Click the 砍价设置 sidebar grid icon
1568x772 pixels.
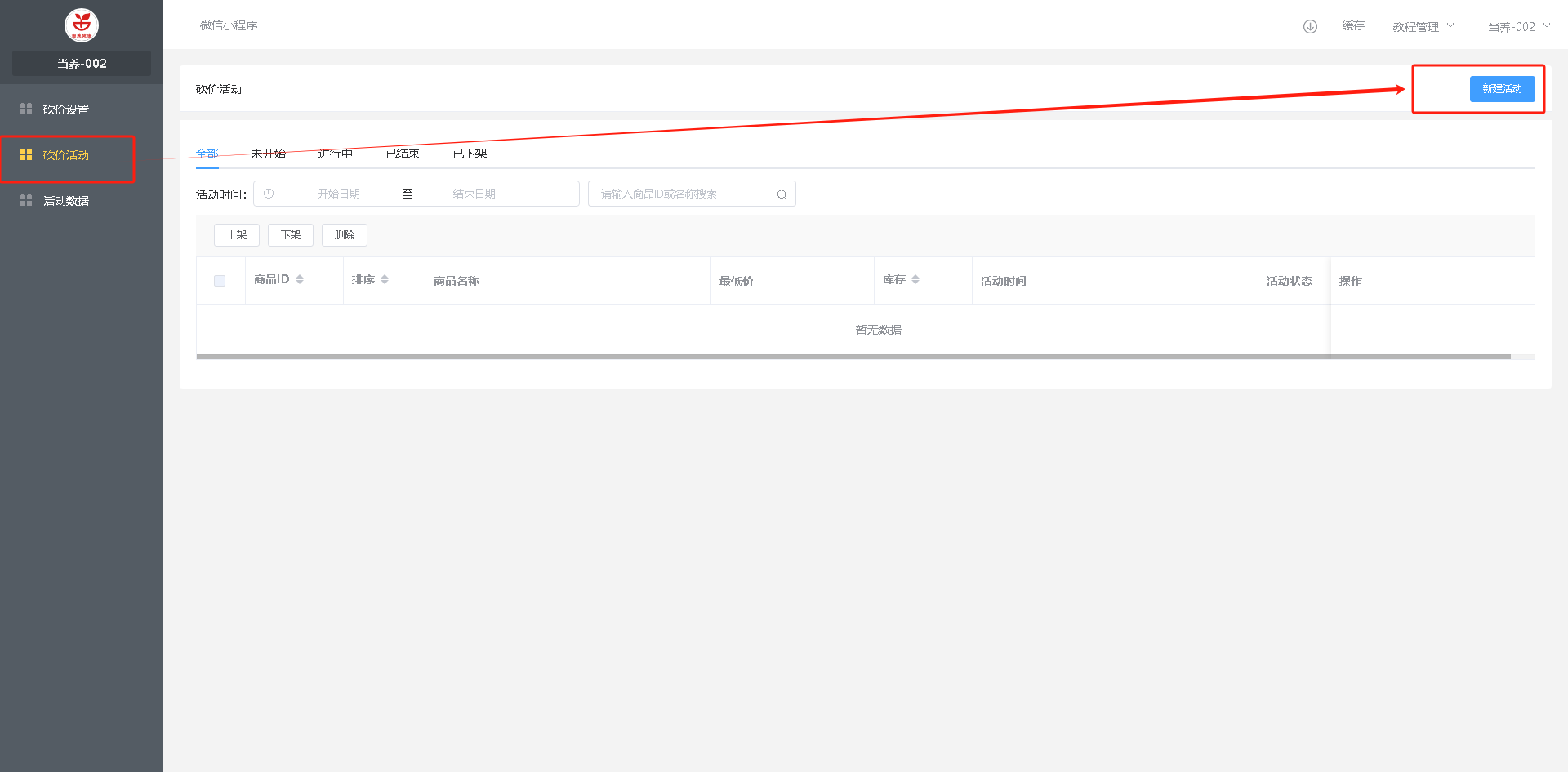[26, 109]
